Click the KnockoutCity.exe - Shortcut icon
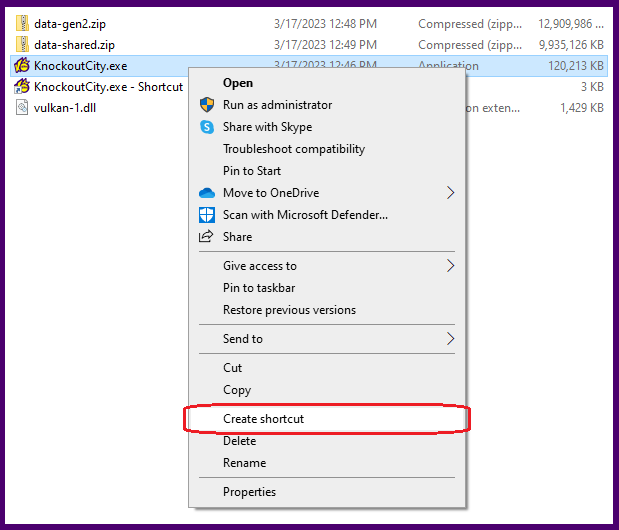 [21, 86]
